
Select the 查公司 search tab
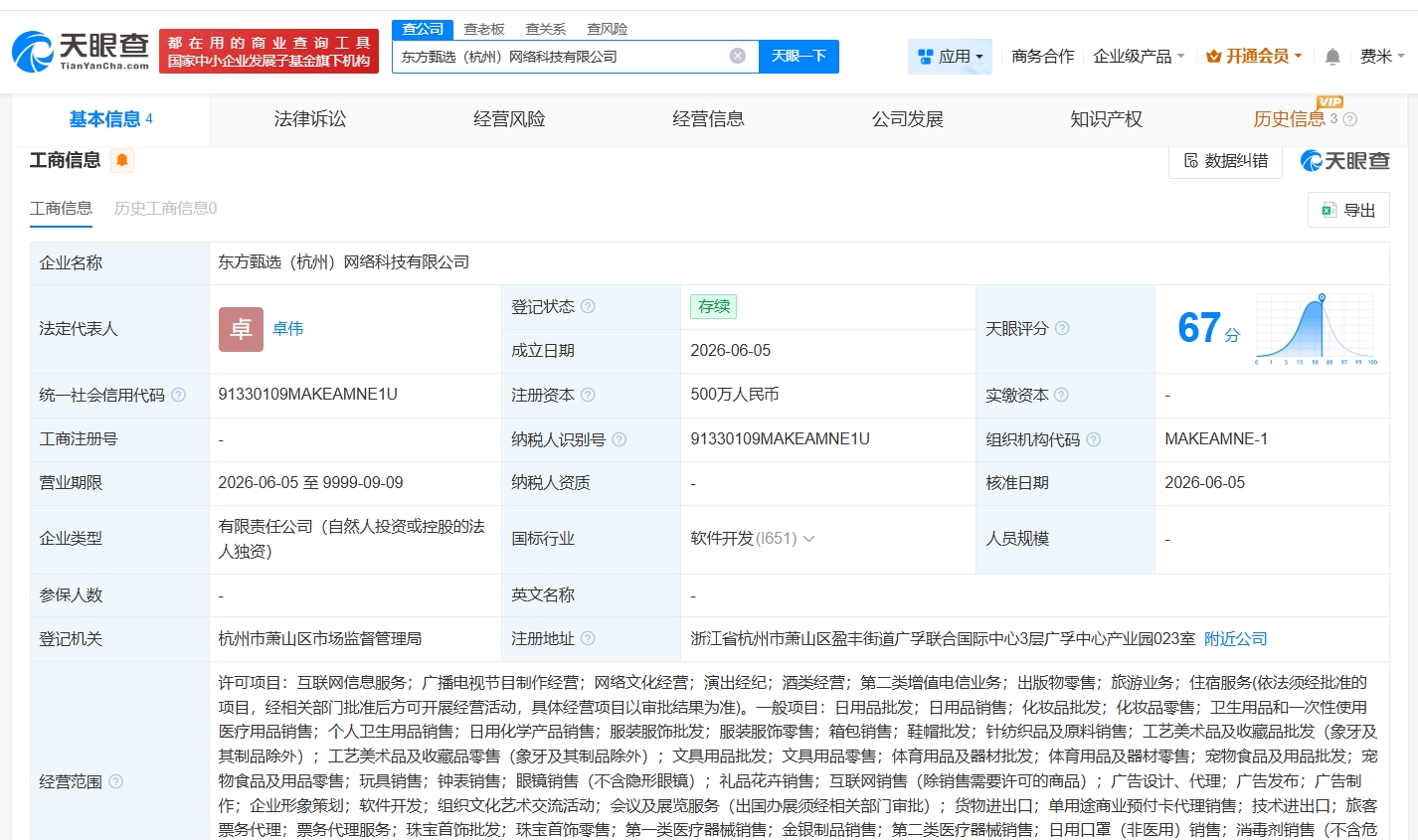(x=423, y=29)
